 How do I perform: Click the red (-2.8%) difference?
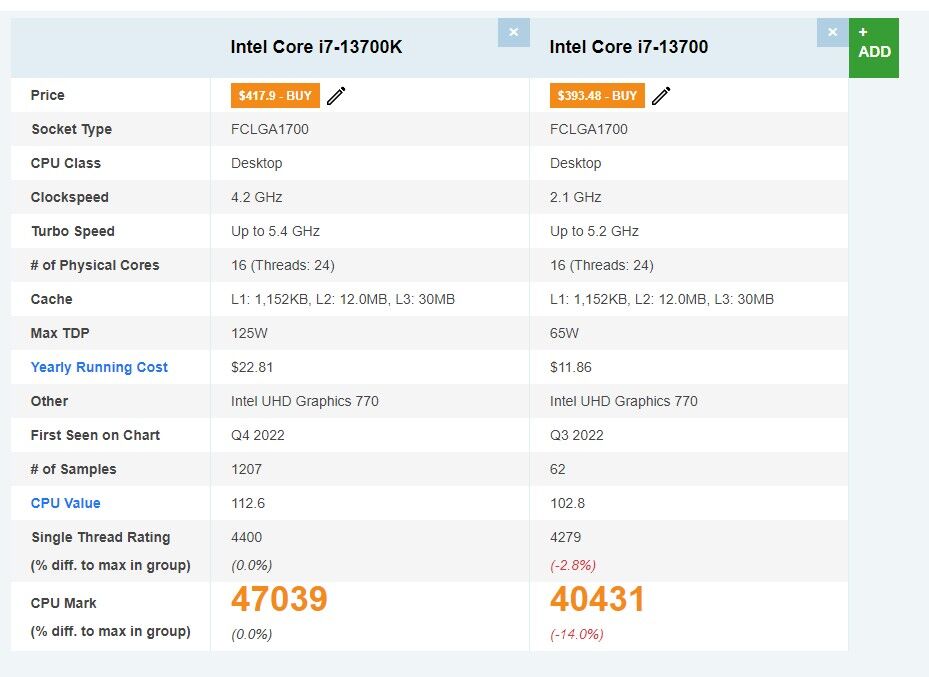click(x=573, y=565)
